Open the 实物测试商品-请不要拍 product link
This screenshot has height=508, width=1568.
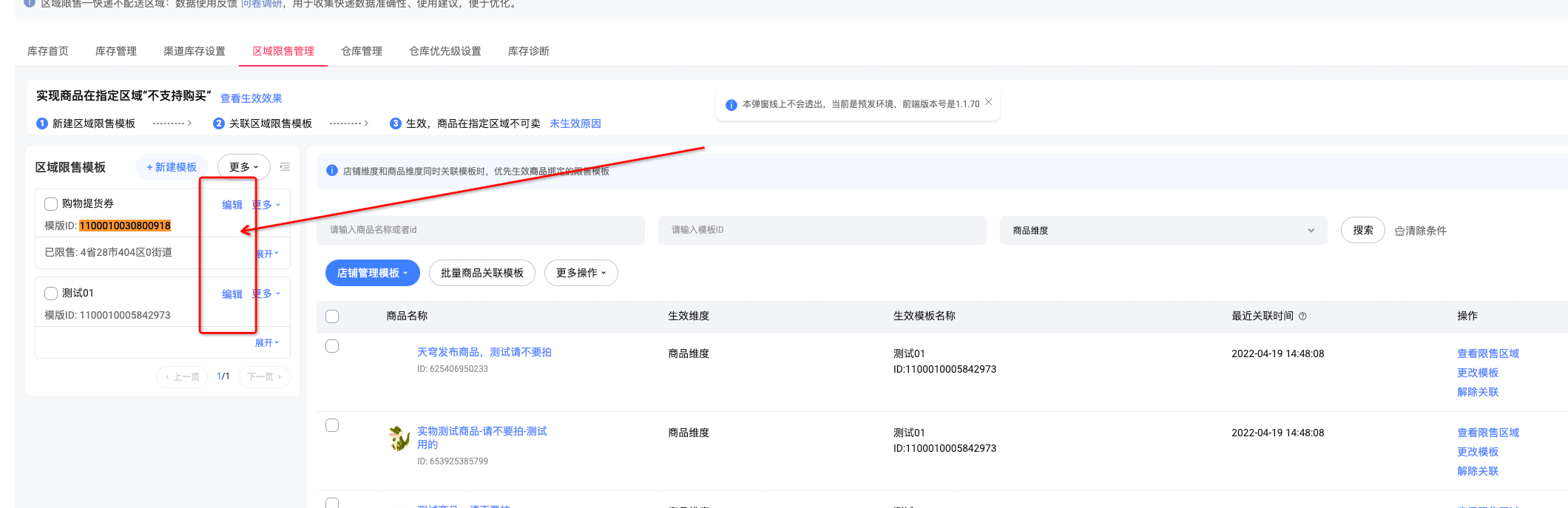482,438
